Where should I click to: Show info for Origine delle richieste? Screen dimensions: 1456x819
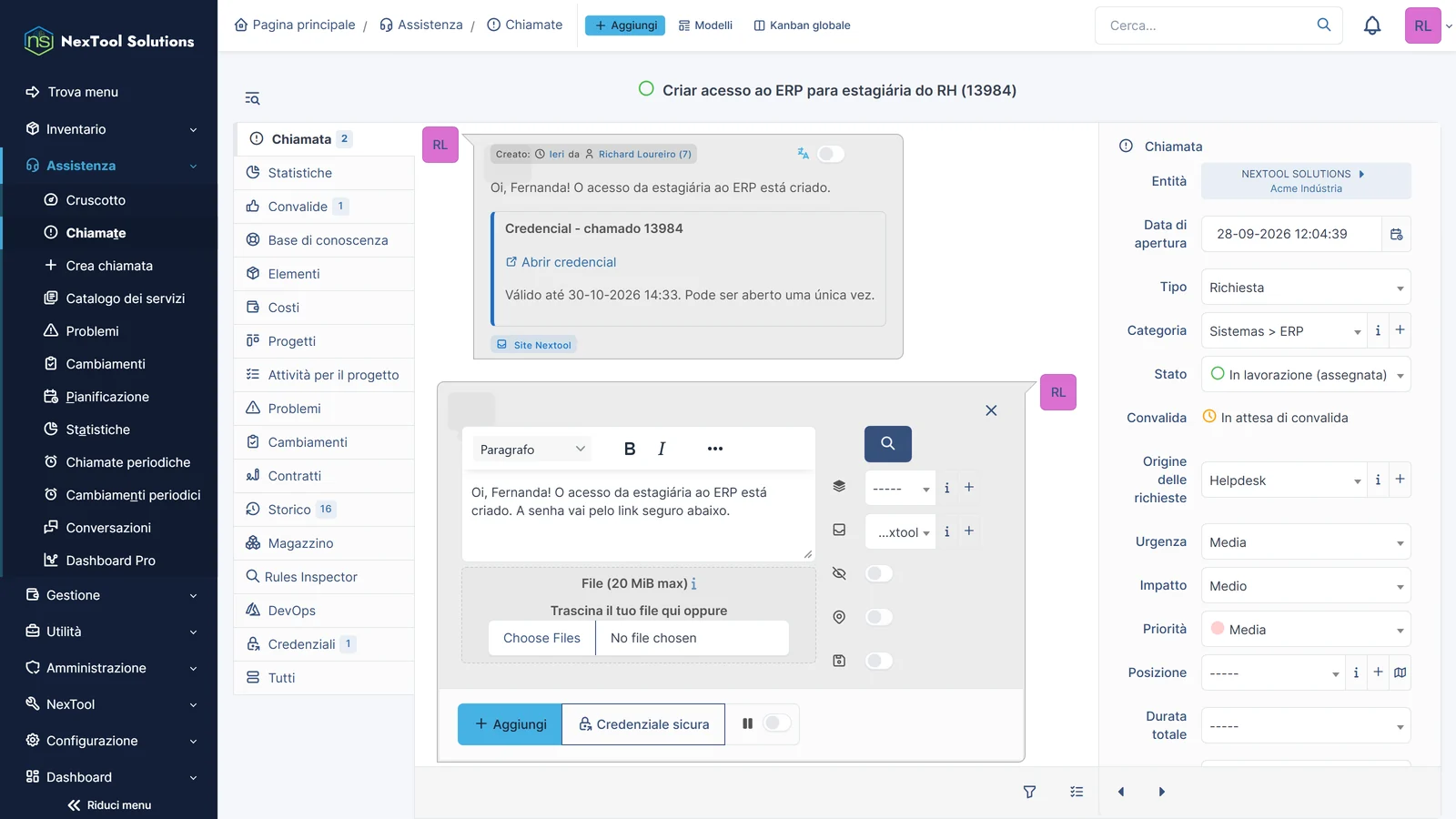coord(1378,480)
